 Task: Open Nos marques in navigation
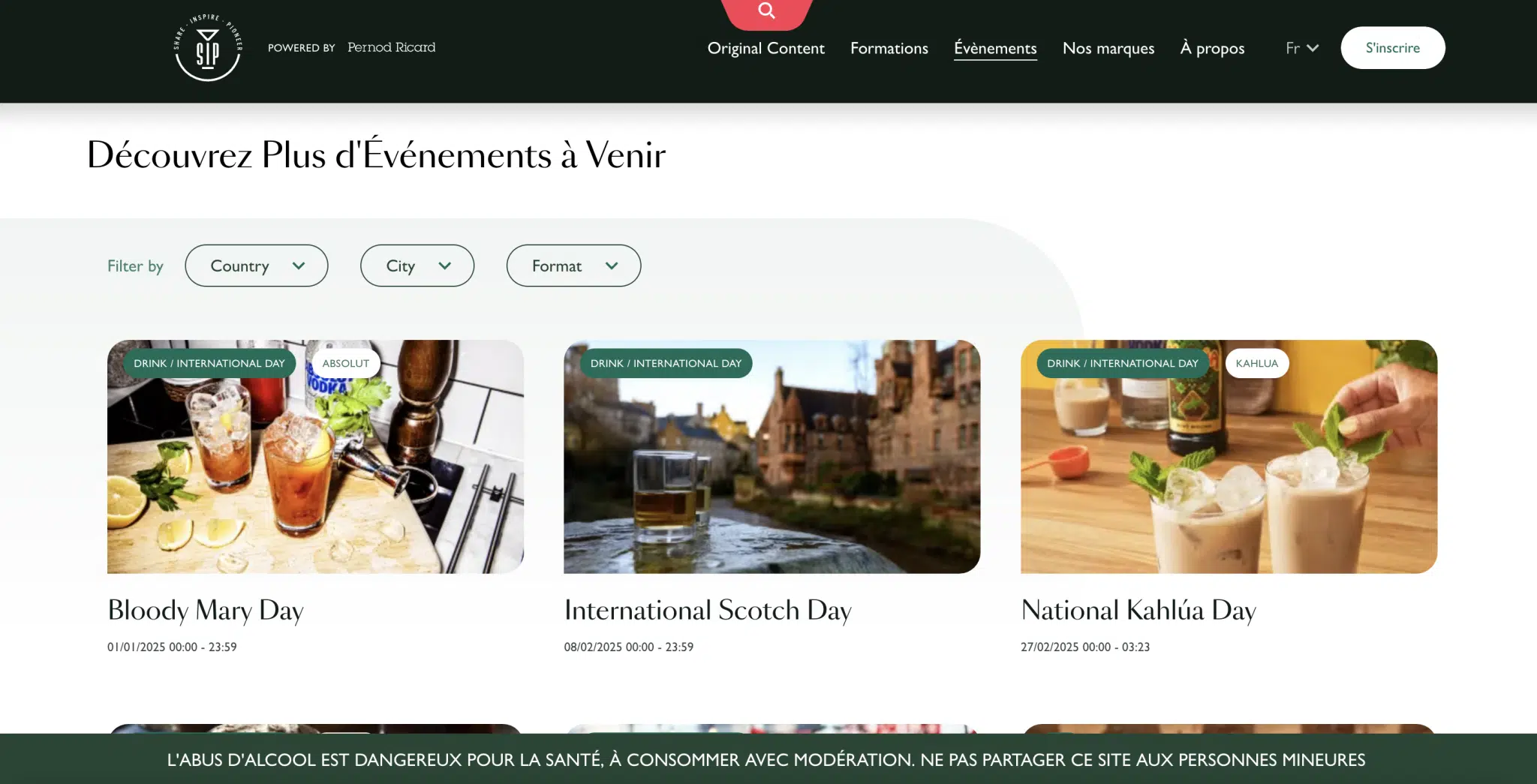click(1108, 48)
